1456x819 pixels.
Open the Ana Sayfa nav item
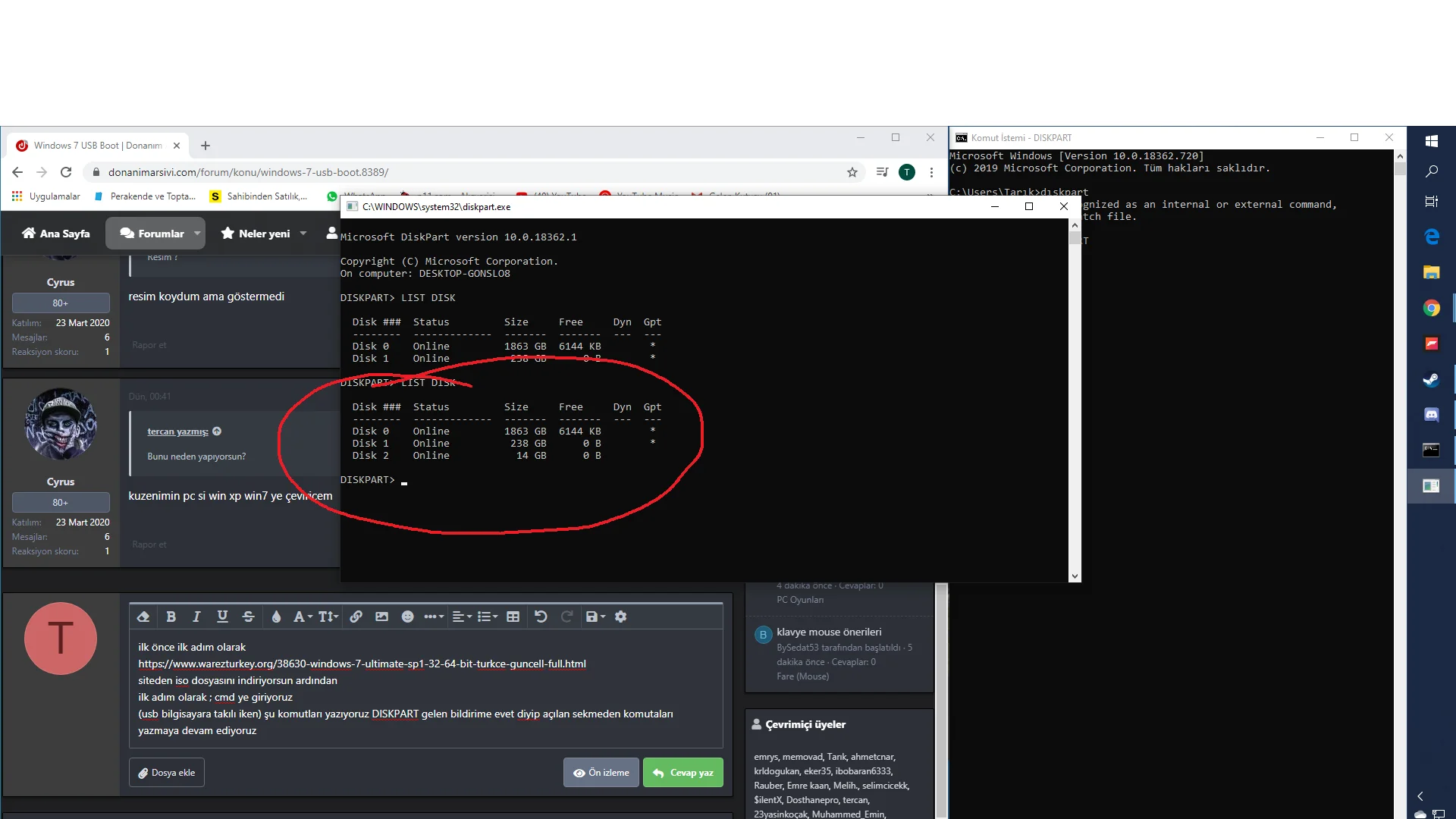[x=56, y=234]
